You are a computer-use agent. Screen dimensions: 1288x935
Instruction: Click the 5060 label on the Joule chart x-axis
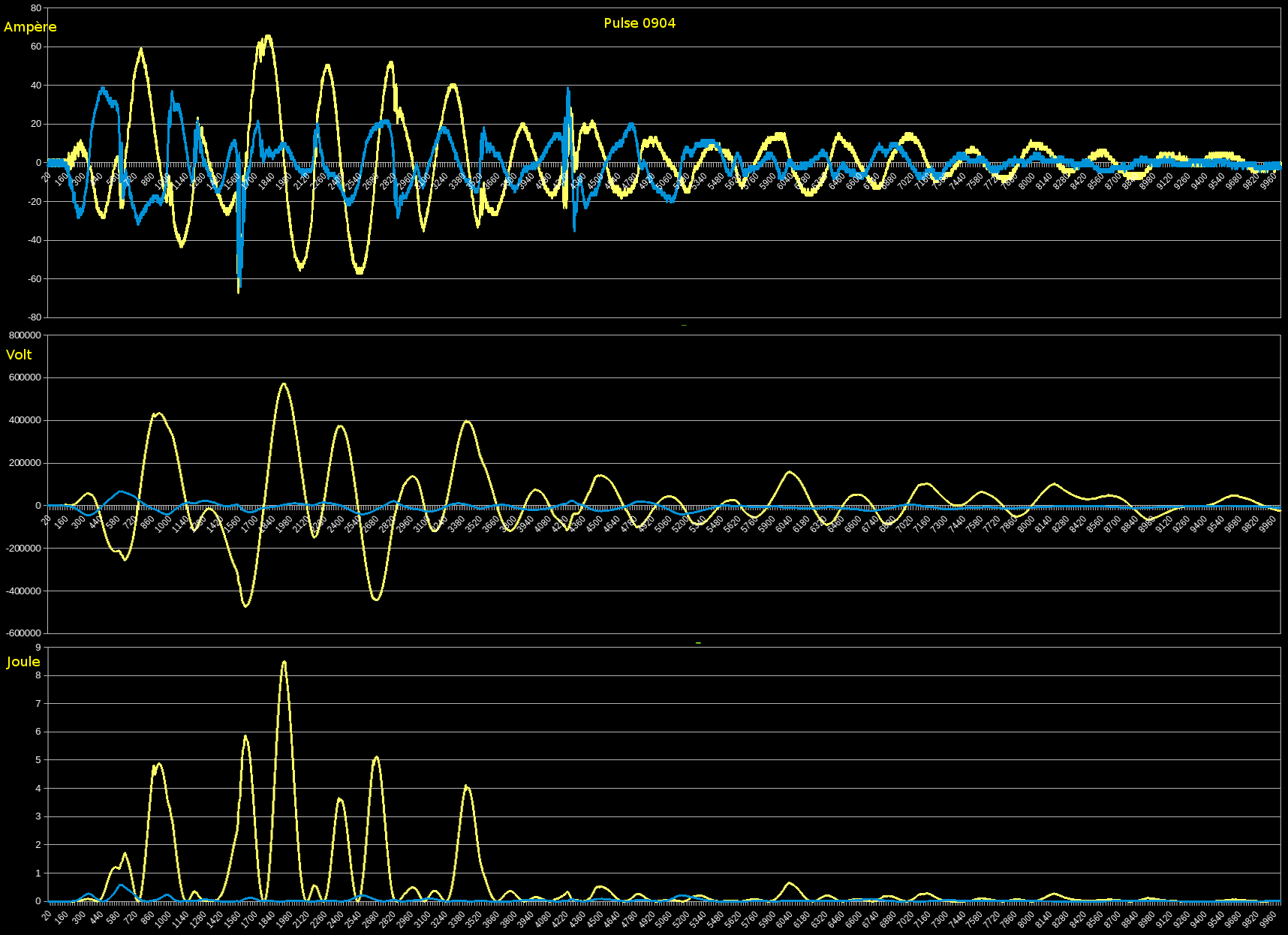point(664,919)
